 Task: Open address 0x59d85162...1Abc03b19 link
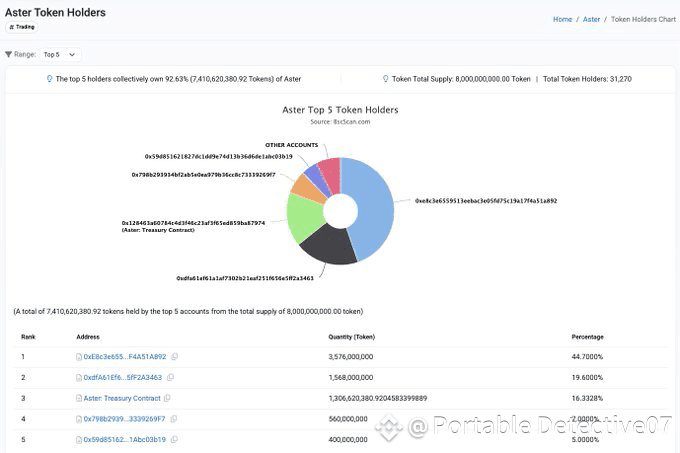pos(124,439)
